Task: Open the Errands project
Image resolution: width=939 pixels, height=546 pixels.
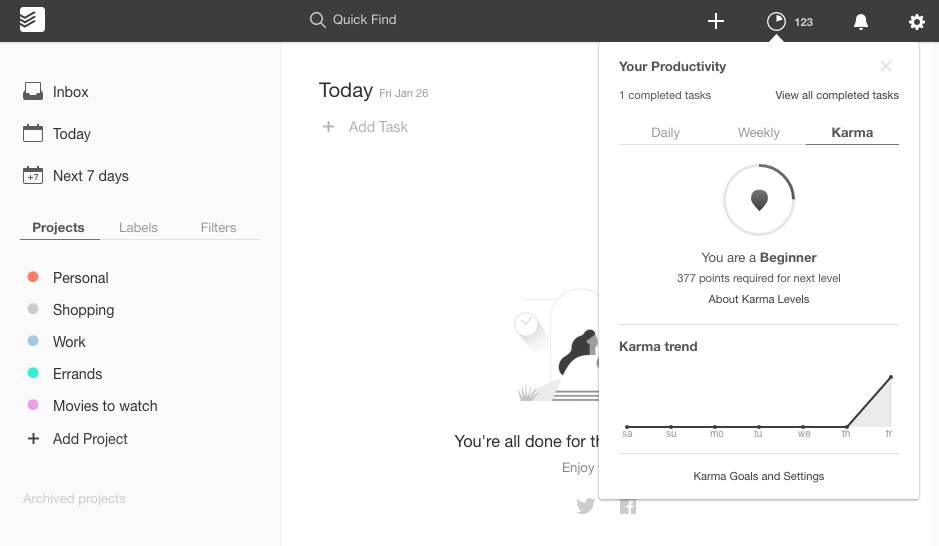Action: coord(78,374)
